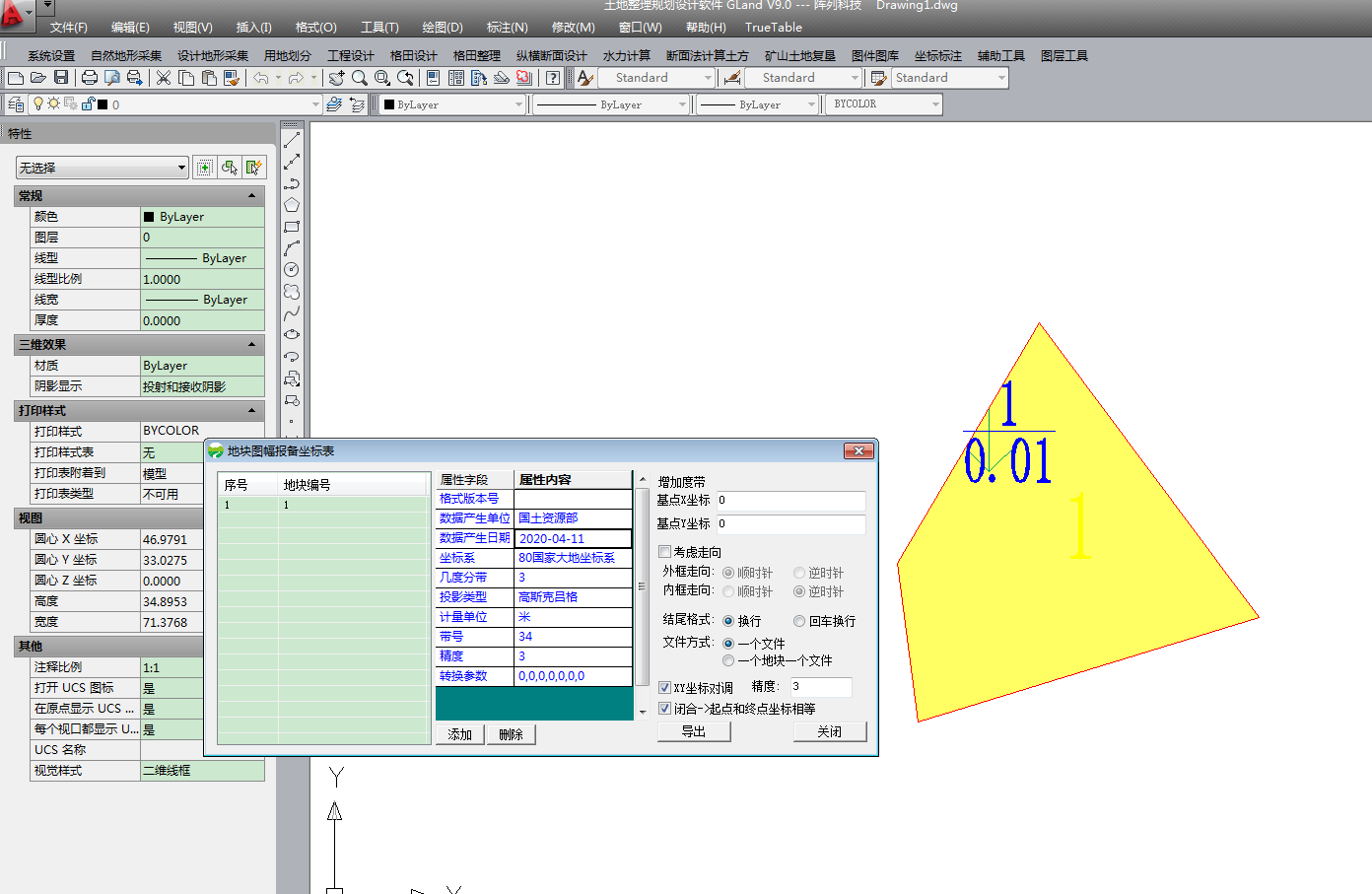Screen dimensions: 1372x894
Task: Open the 坐标标注 menu
Action: [x=938, y=56]
